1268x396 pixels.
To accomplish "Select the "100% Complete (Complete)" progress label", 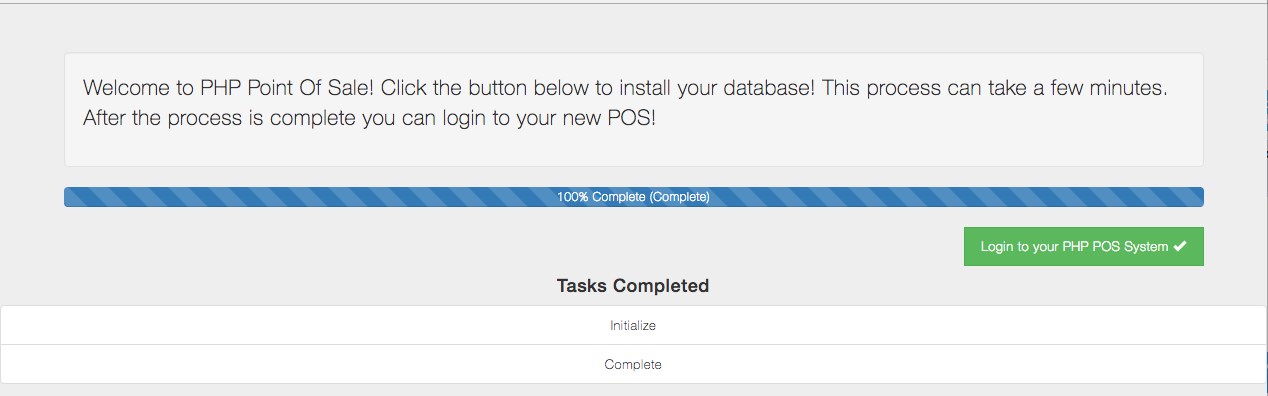I will (633, 197).
